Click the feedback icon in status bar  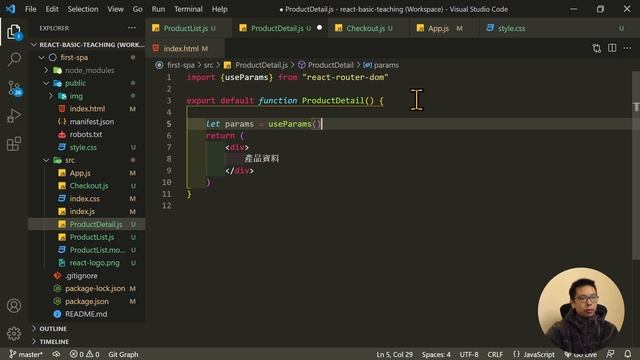pos(611,354)
